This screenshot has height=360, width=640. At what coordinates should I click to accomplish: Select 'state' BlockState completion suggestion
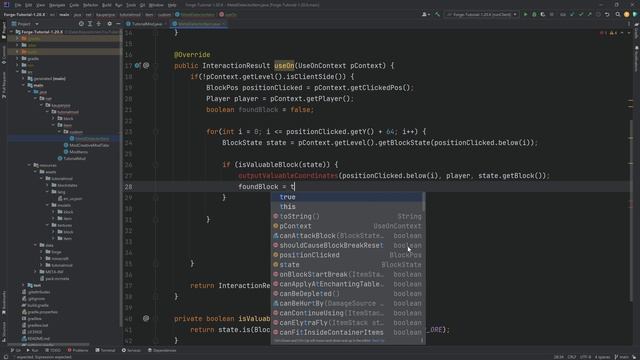point(347,265)
